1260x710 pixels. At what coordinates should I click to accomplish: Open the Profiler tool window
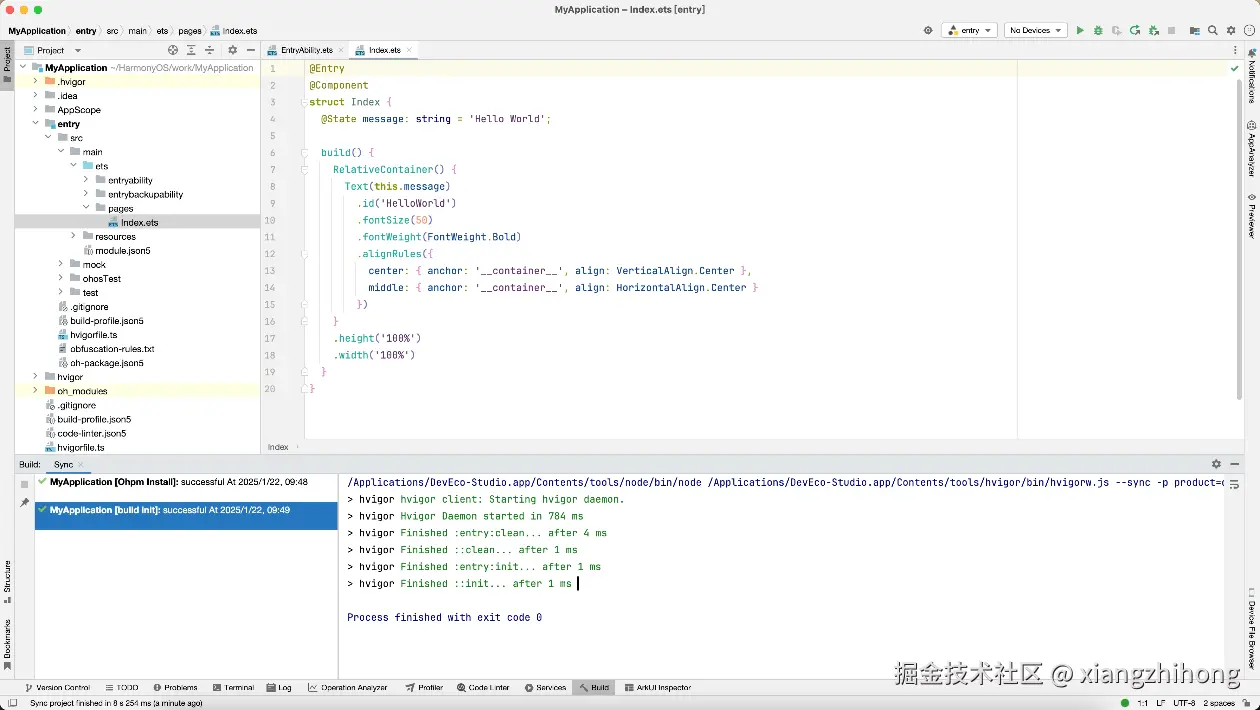pyautogui.click(x=424, y=688)
